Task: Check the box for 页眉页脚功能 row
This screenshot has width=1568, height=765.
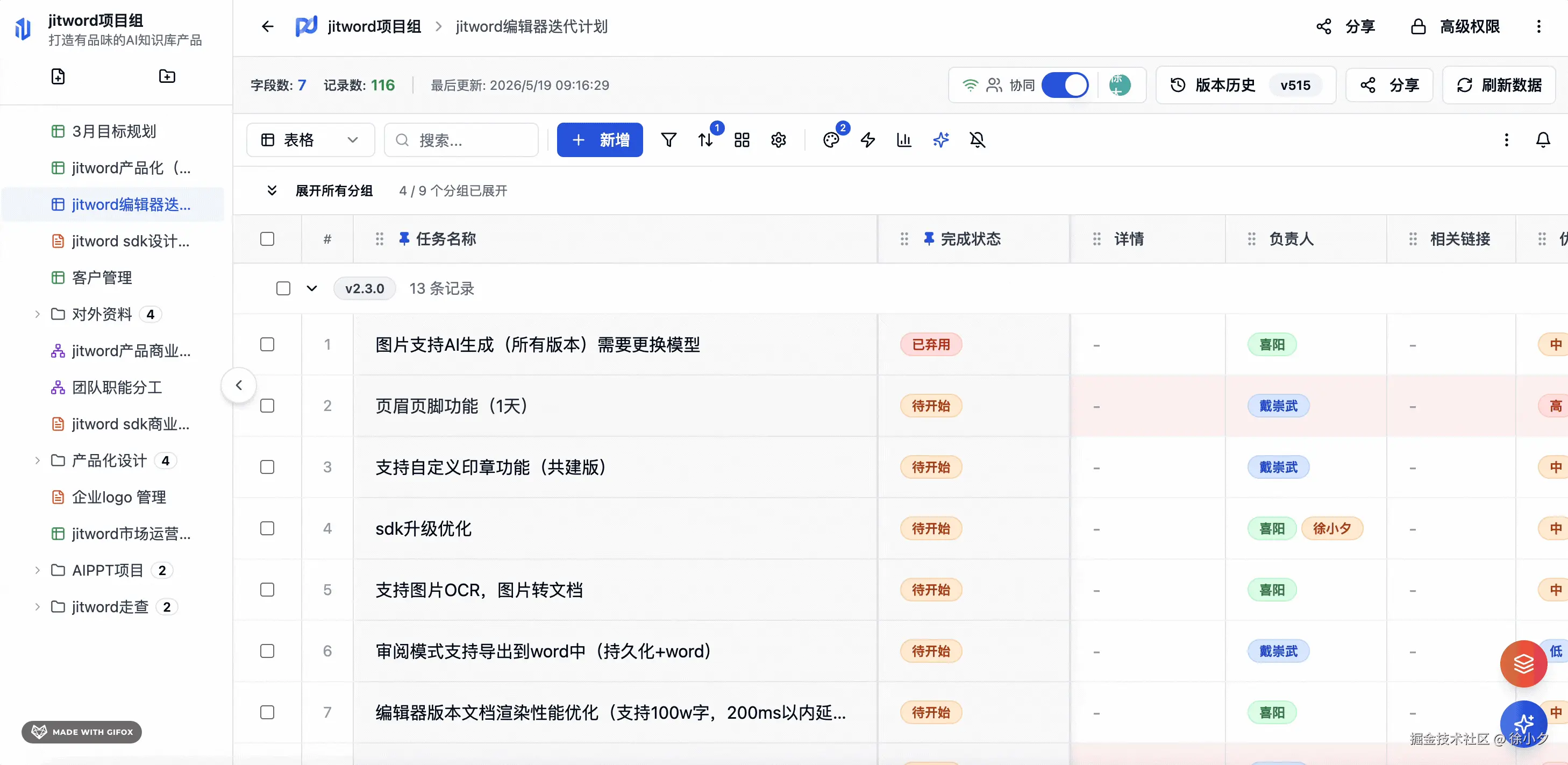Action: (x=267, y=406)
